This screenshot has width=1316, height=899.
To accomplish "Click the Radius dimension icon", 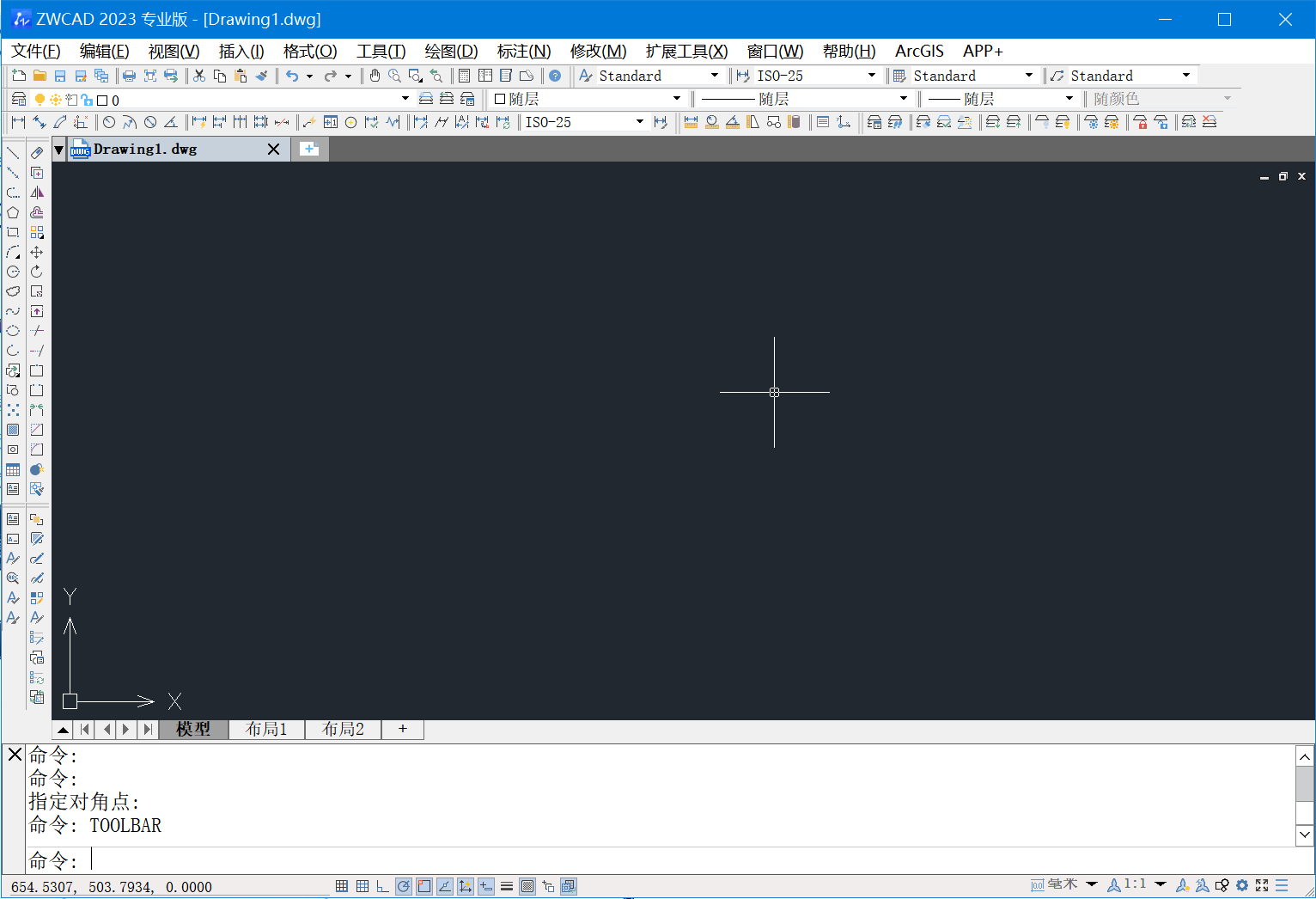I will [x=109, y=122].
